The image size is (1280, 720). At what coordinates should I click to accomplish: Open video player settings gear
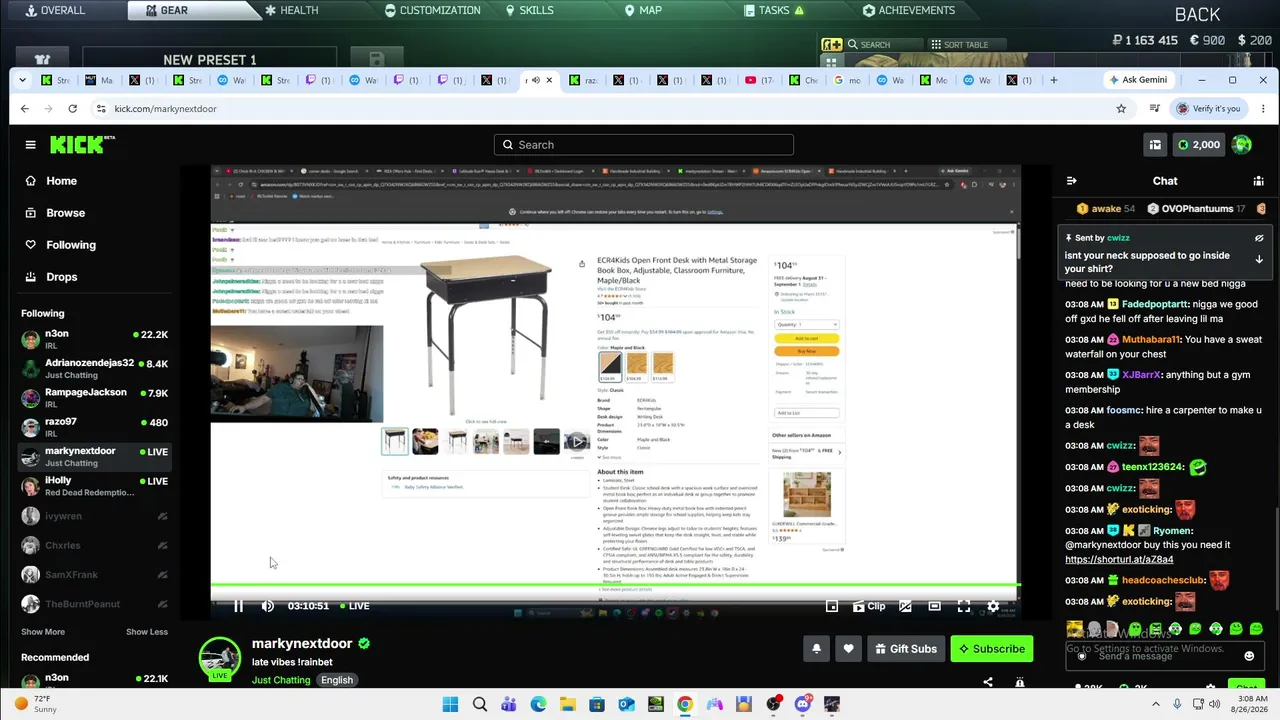993,606
